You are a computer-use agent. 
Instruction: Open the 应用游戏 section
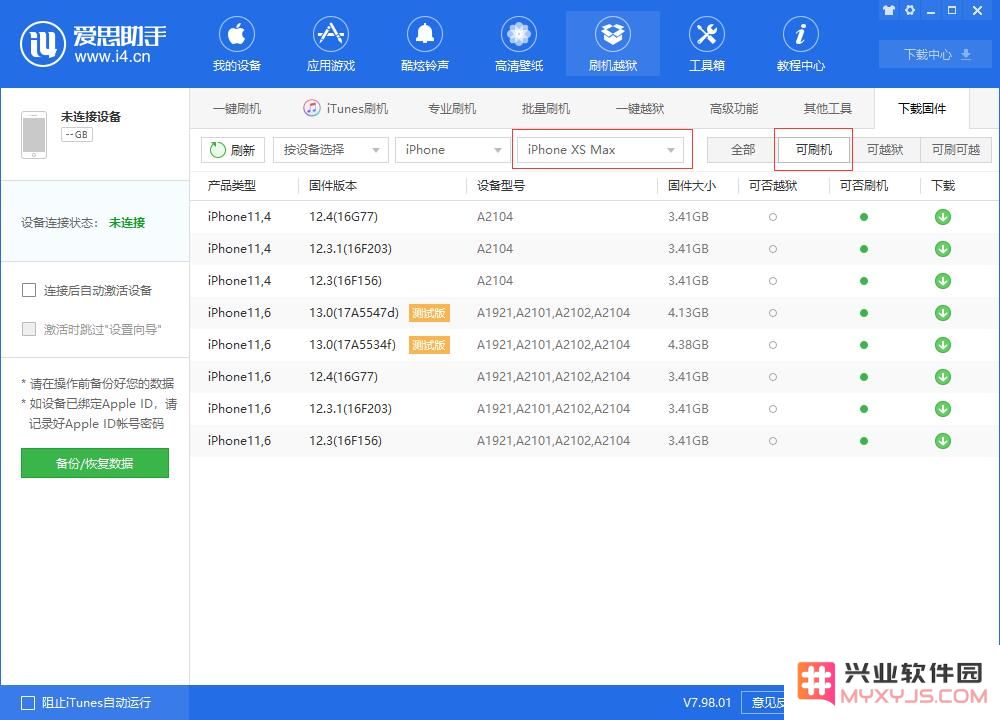pos(330,45)
